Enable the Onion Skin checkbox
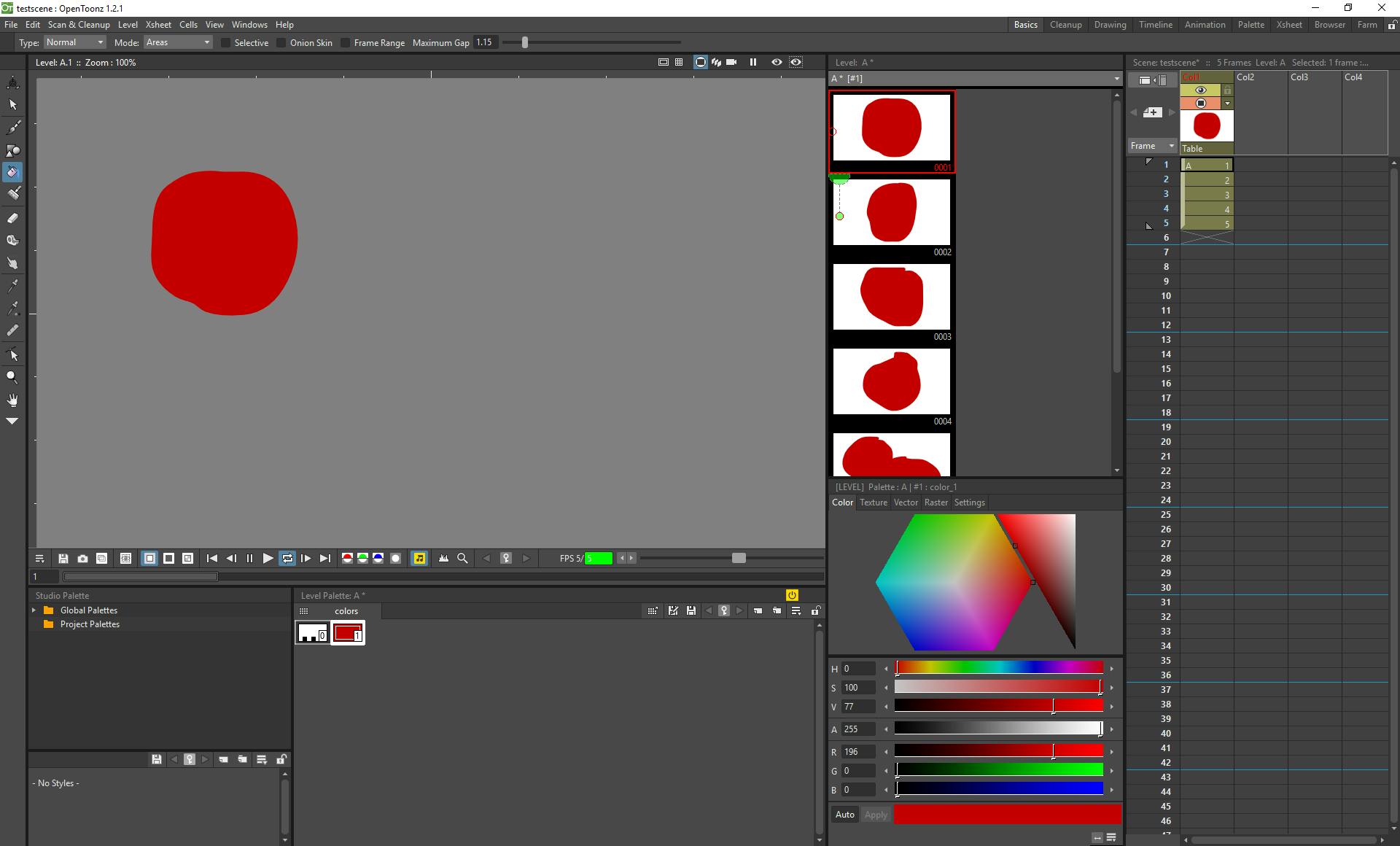 pos(281,42)
